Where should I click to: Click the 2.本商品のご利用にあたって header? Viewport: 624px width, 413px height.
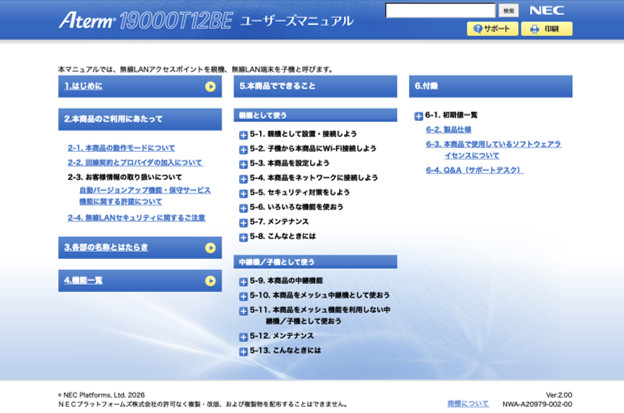coord(140,119)
